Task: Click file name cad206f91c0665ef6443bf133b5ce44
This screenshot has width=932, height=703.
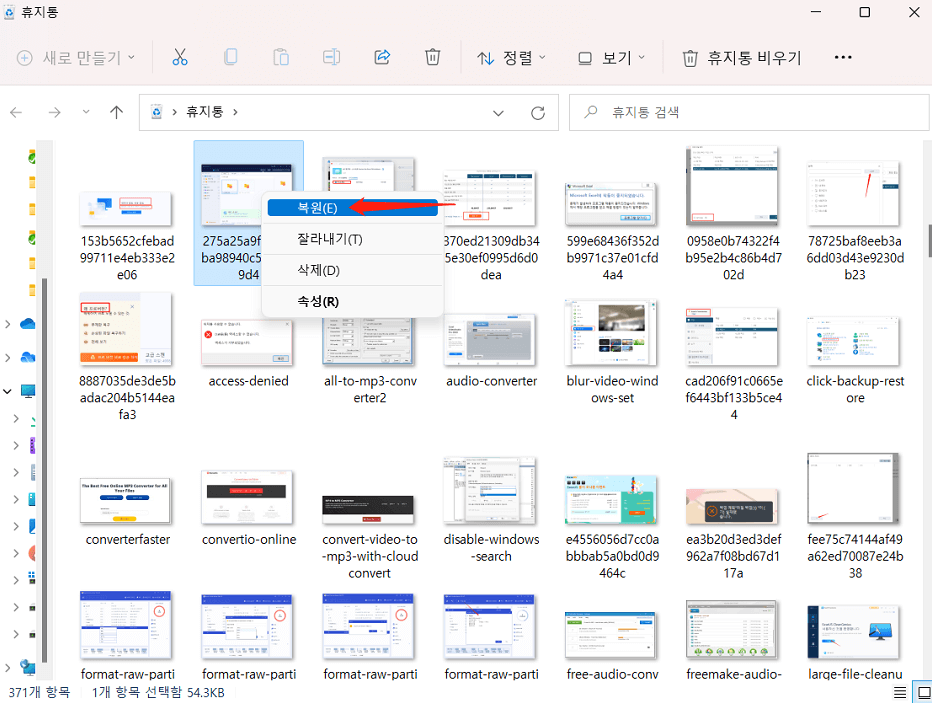Action: pyautogui.click(x=733, y=398)
